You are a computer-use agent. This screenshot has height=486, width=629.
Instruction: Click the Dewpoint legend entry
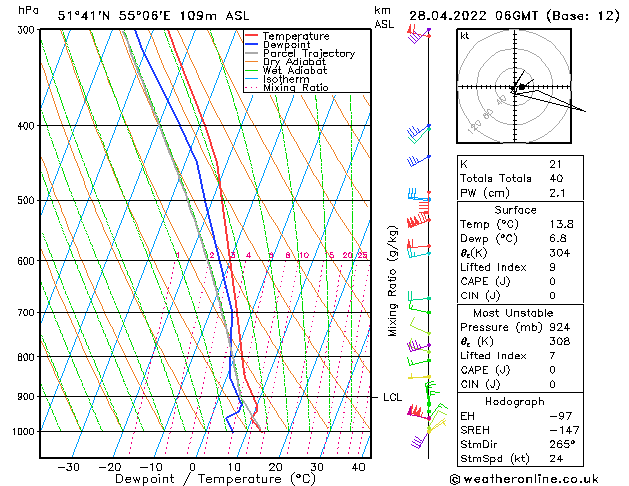286,45
